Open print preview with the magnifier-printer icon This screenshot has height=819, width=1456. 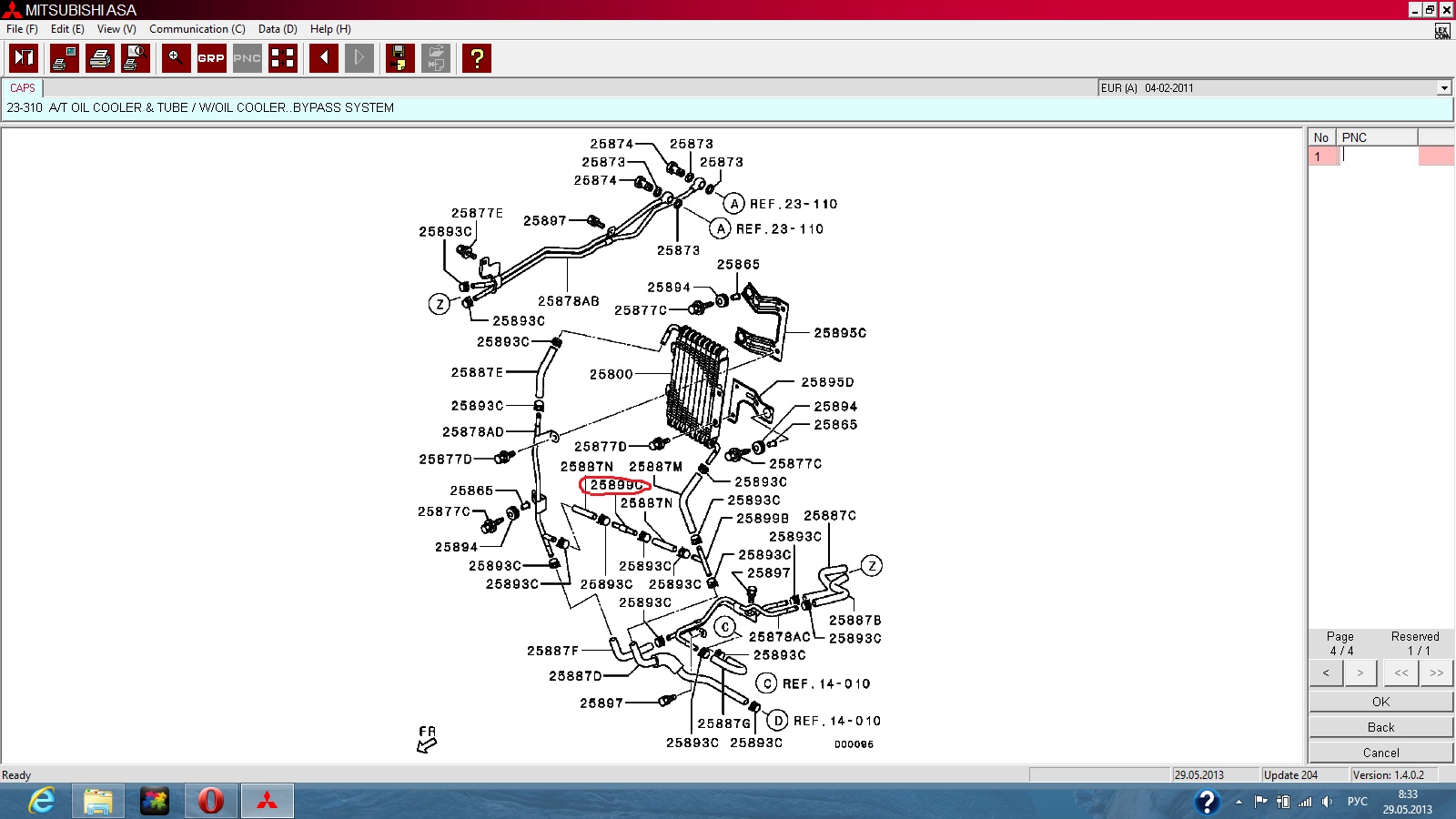coord(136,58)
